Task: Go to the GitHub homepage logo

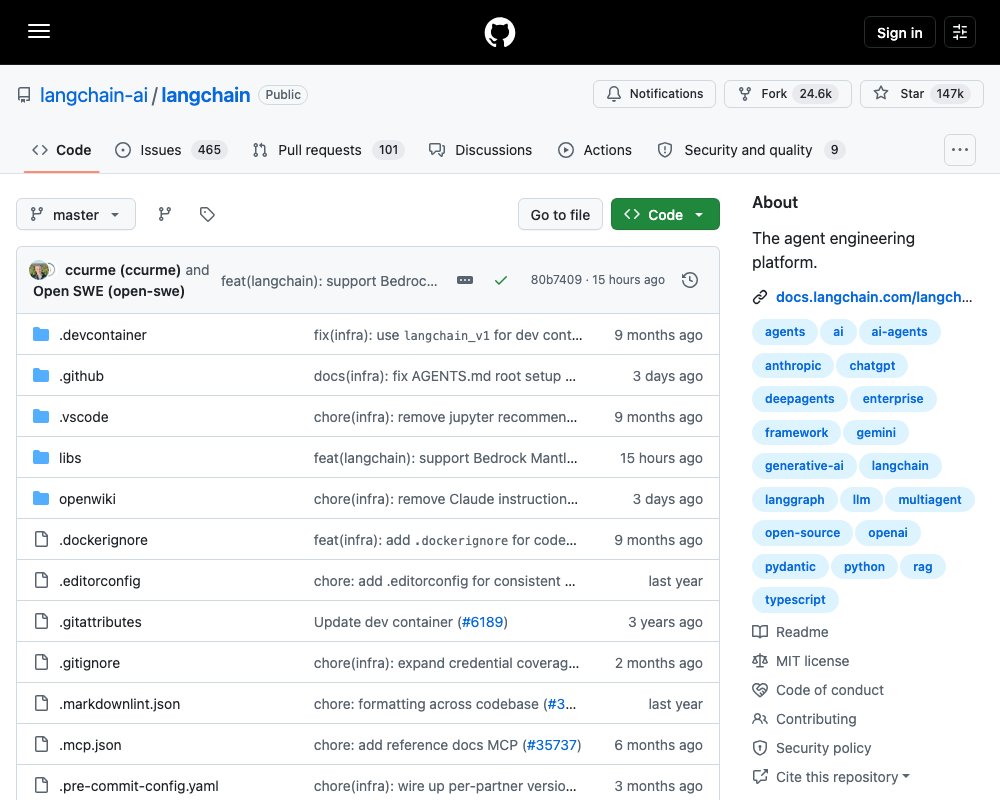Action: 500,32
